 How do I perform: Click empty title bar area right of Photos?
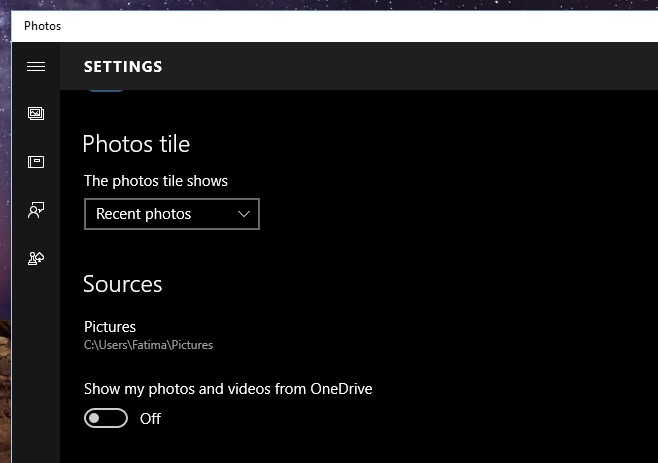tap(350, 26)
